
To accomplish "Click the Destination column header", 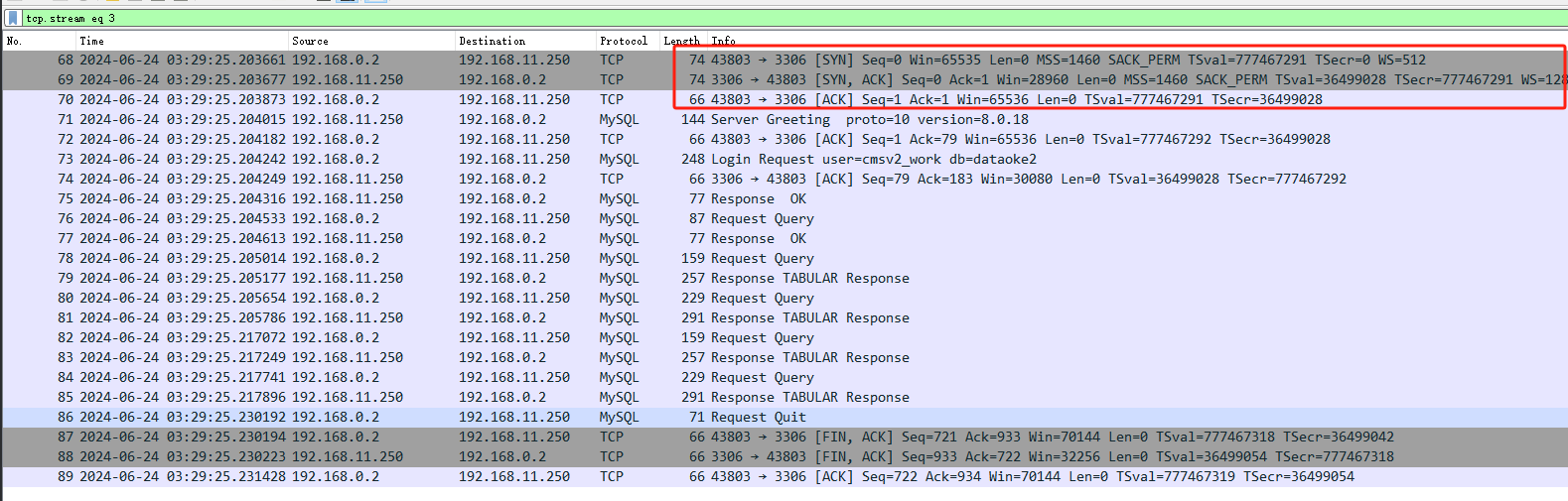I will (x=521, y=41).
